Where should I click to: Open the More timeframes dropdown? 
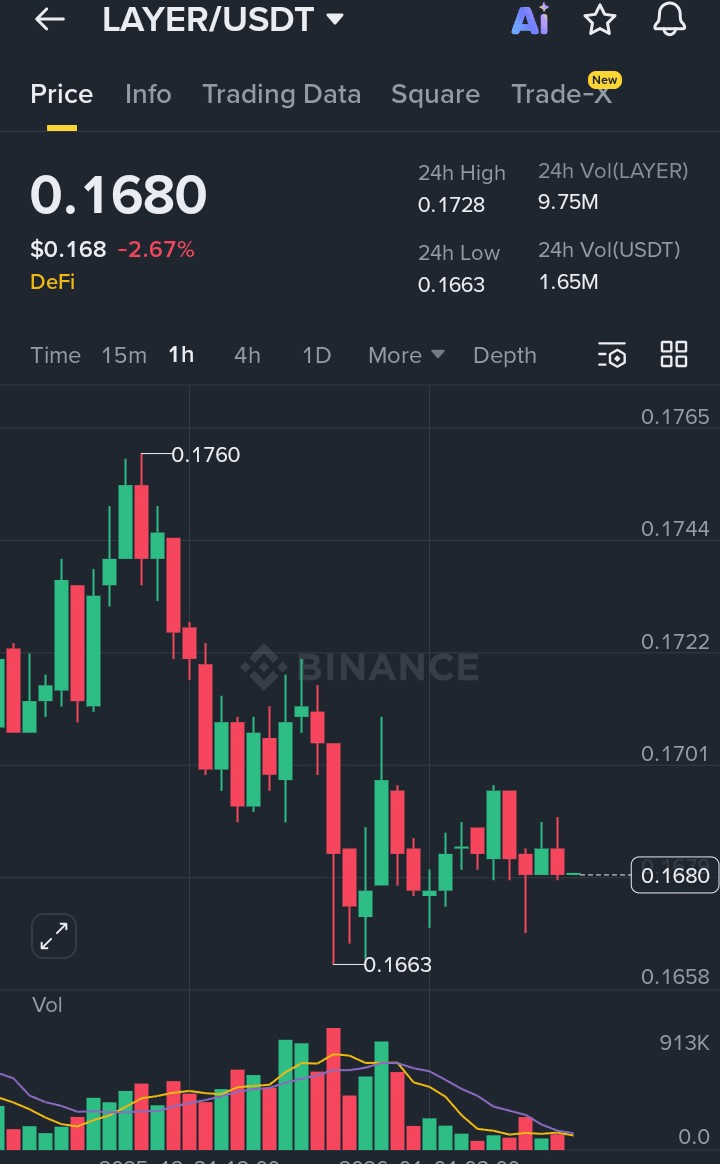406,355
